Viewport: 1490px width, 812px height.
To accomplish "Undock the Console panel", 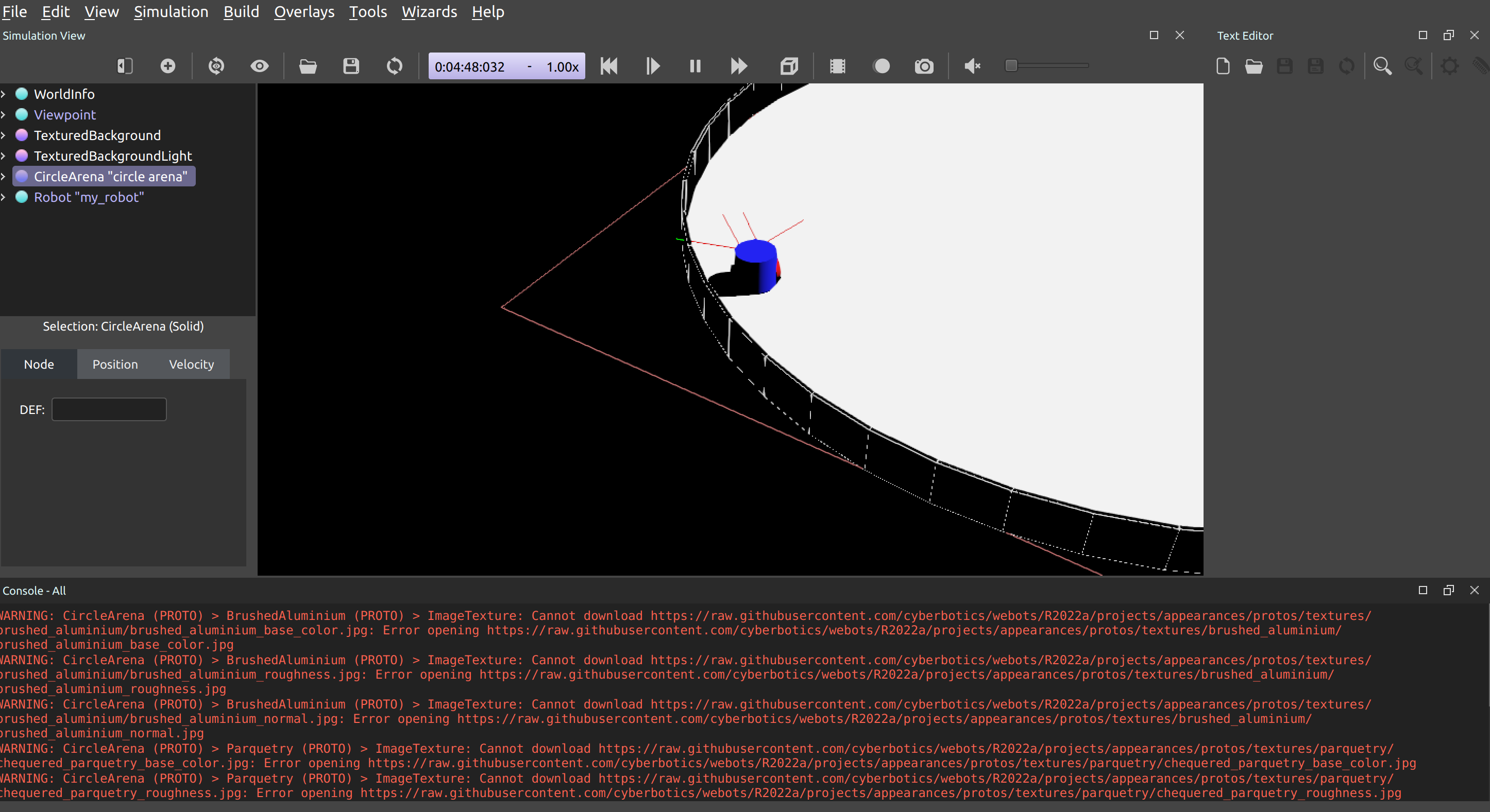I will [1449, 590].
